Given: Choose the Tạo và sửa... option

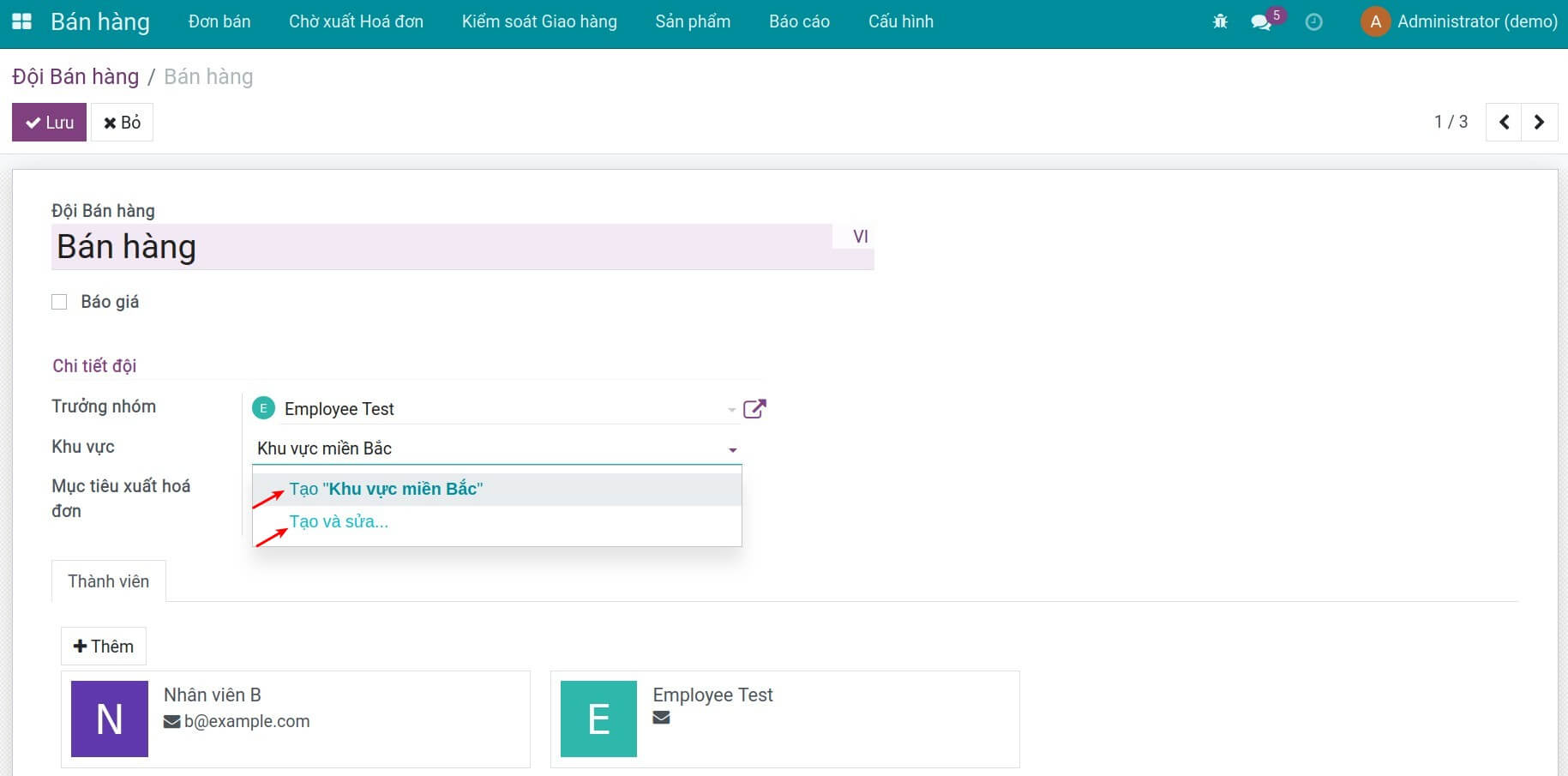Looking at the screenshot, I should 339,522.
